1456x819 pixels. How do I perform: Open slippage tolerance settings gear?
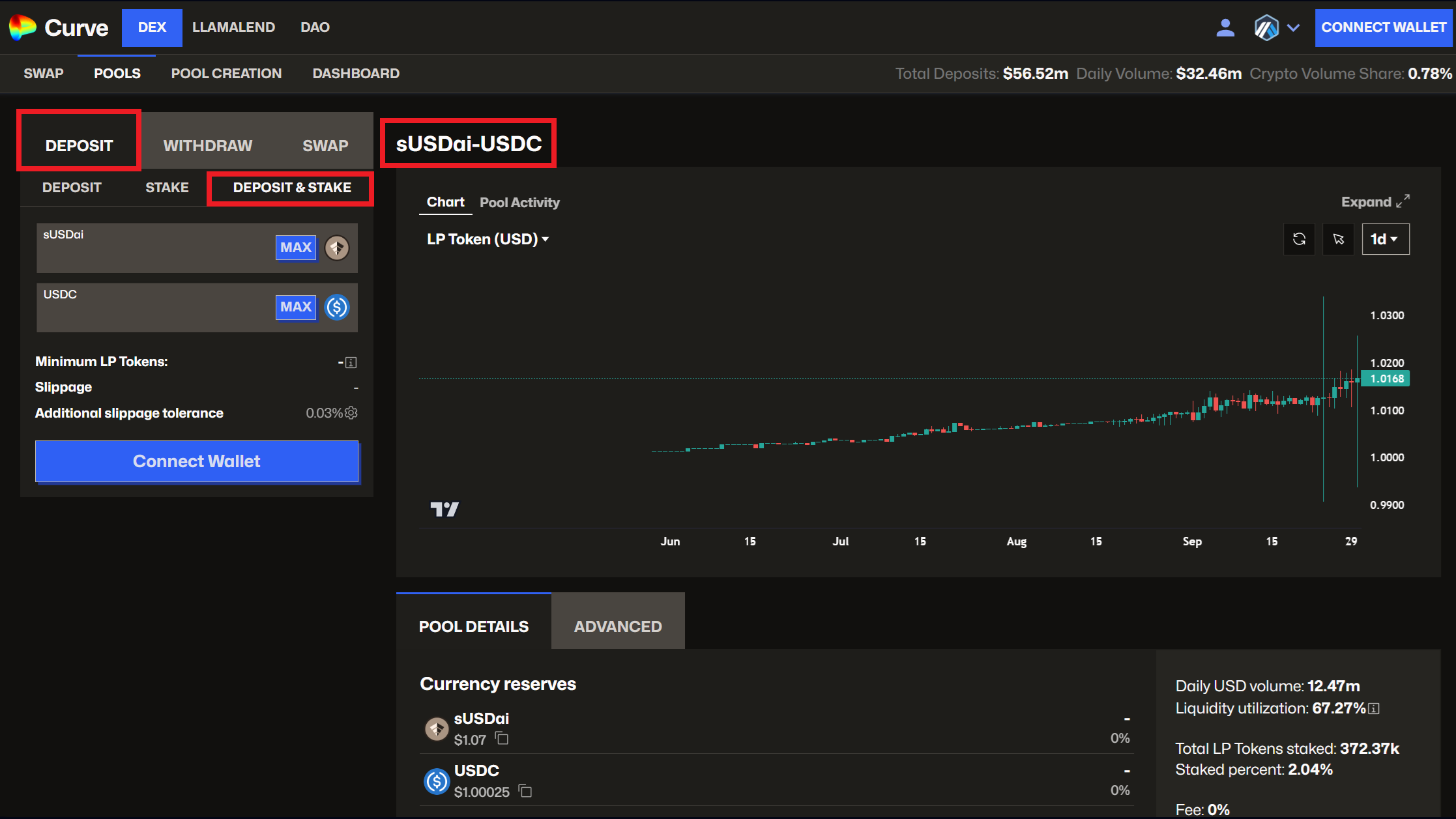[351, 412]
